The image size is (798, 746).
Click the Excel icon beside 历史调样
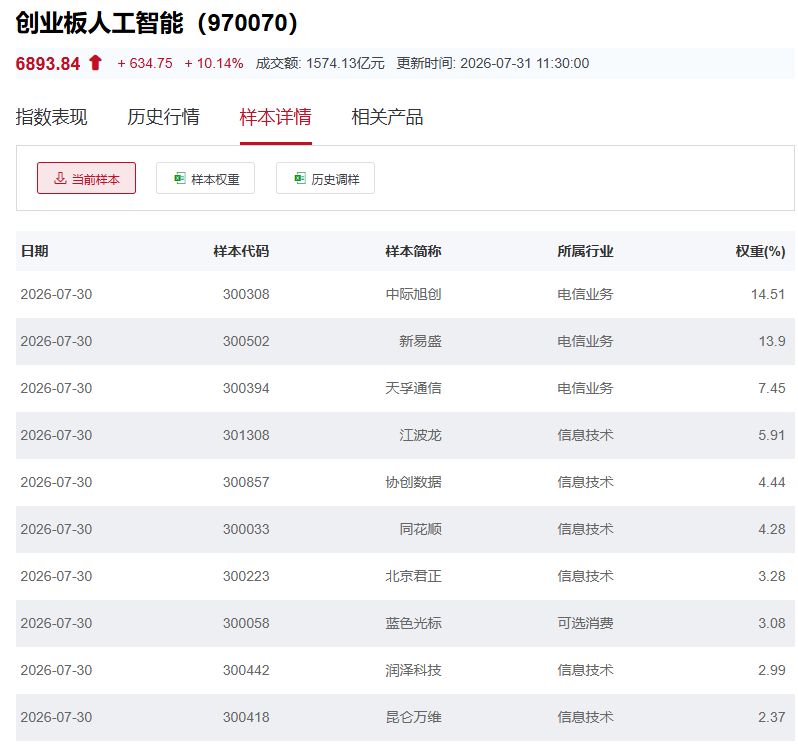point(300,178)
